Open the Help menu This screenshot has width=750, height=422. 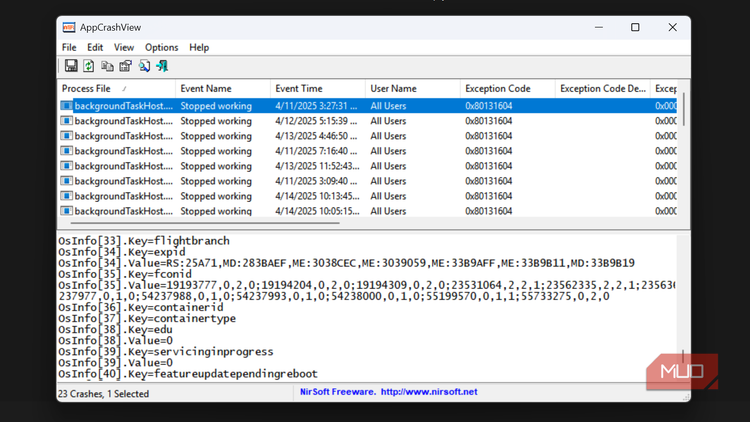pyautogui.click(x=199, y=47)
